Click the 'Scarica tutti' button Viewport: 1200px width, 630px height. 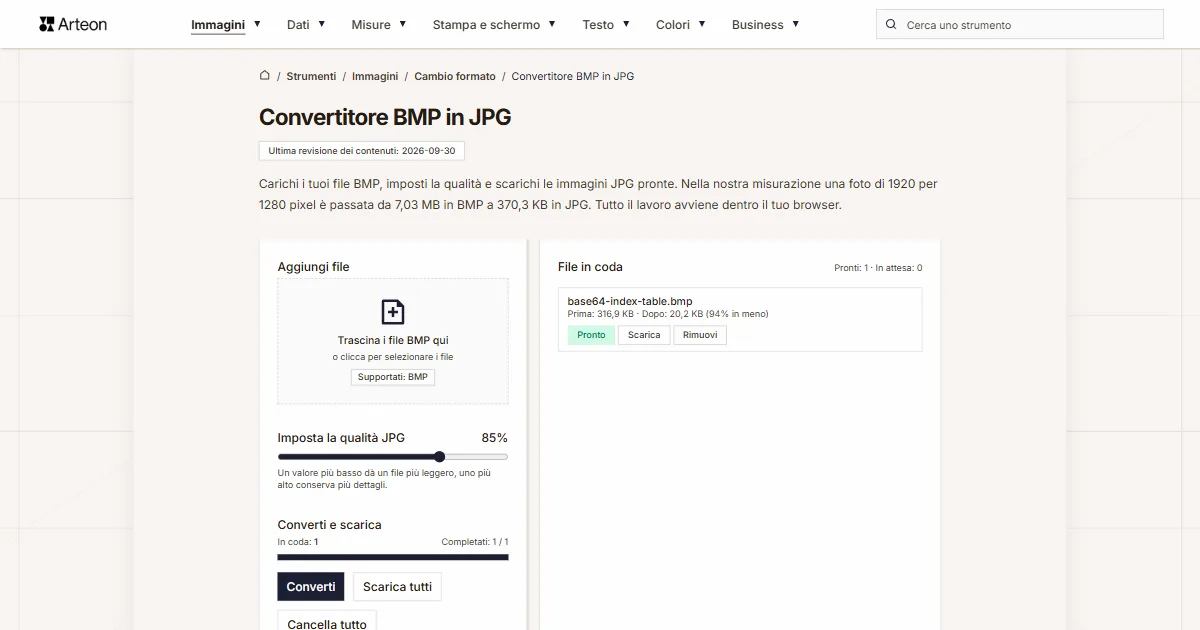pos(397,587)
